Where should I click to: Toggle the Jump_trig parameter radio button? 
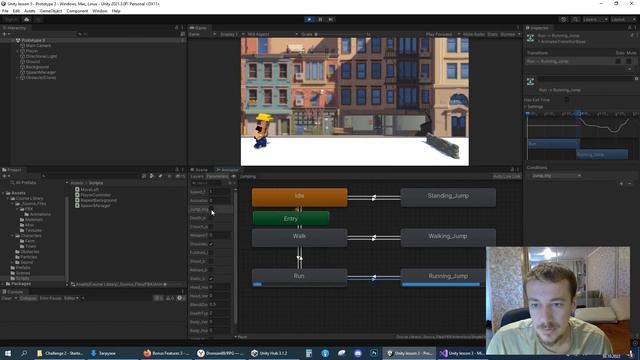click(x=211, y=209)
